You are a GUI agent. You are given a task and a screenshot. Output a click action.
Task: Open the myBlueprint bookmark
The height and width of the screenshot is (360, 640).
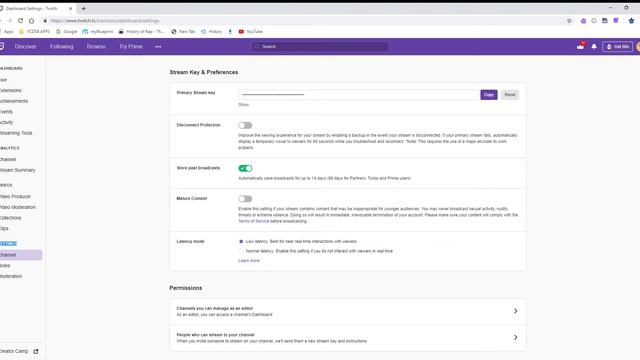(x=98, y=31)
